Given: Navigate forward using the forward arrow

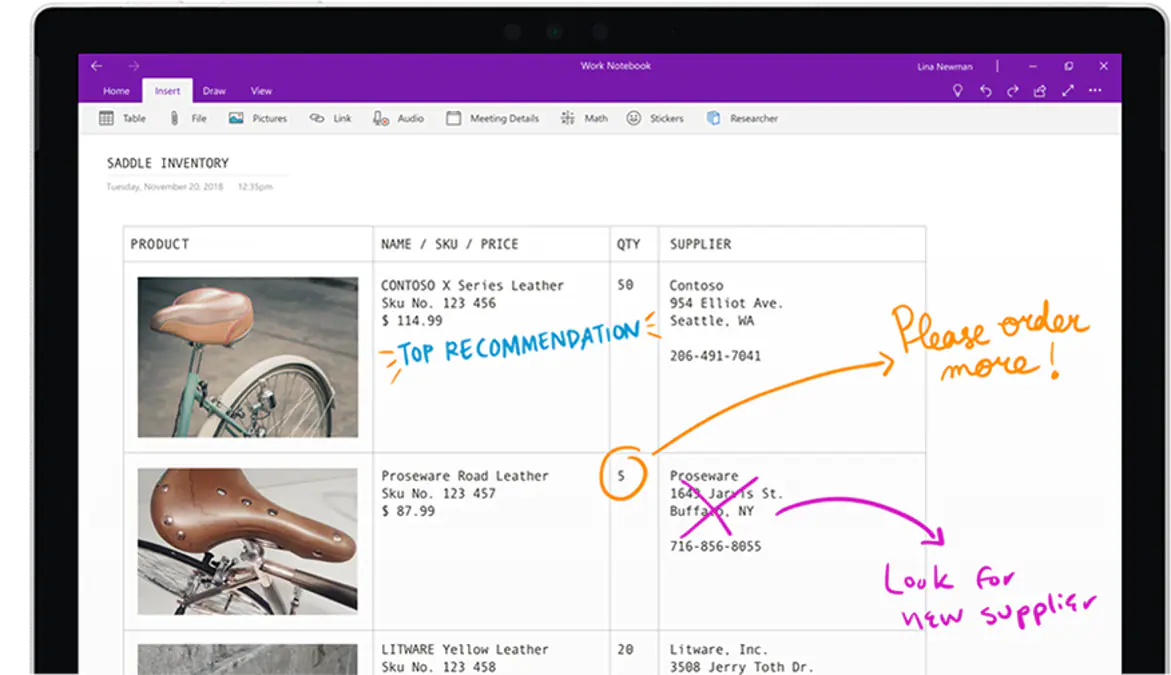Looking at the screenshot, I should click(133, 65).
